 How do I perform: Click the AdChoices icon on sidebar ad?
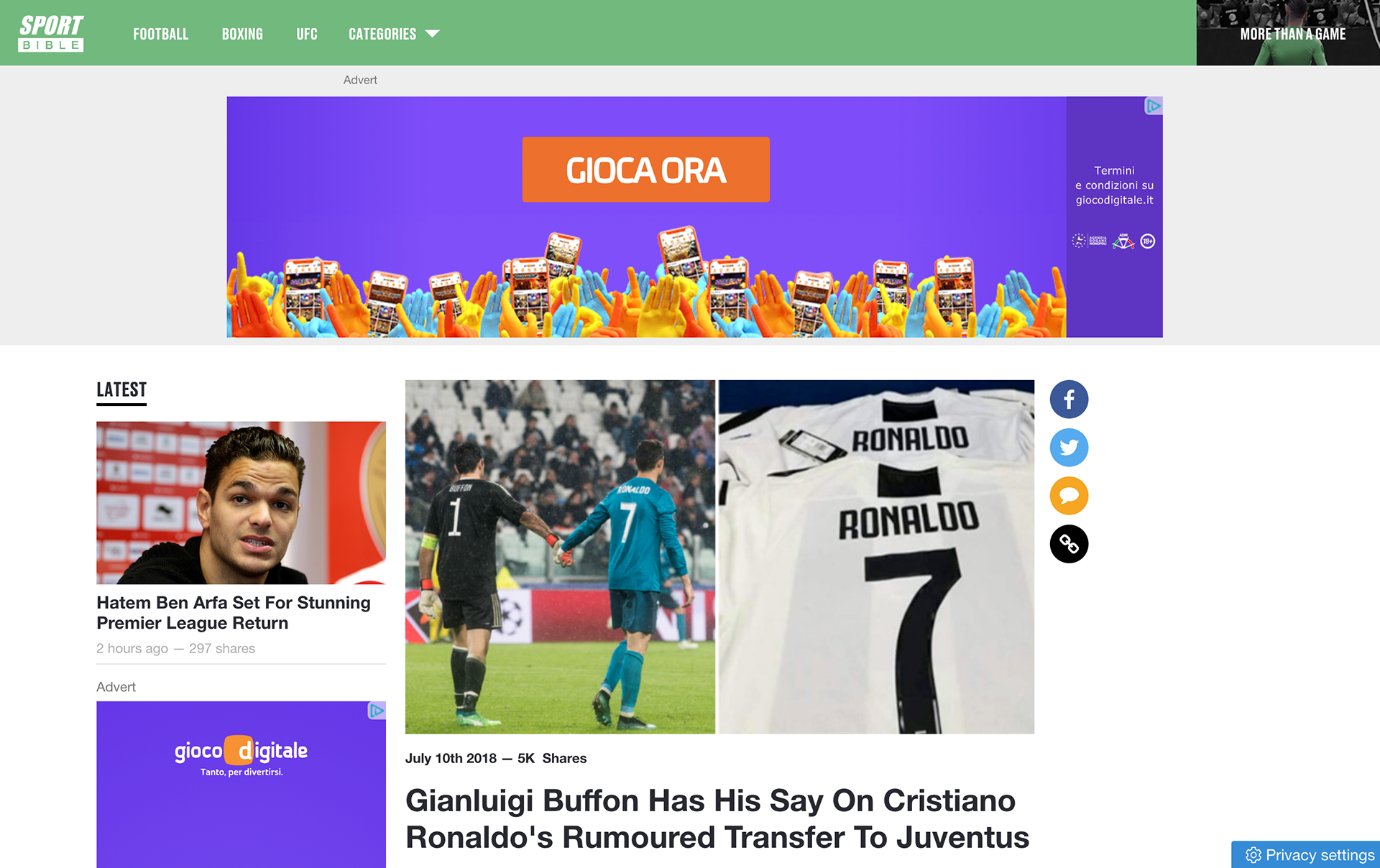(x=377, y=711)
